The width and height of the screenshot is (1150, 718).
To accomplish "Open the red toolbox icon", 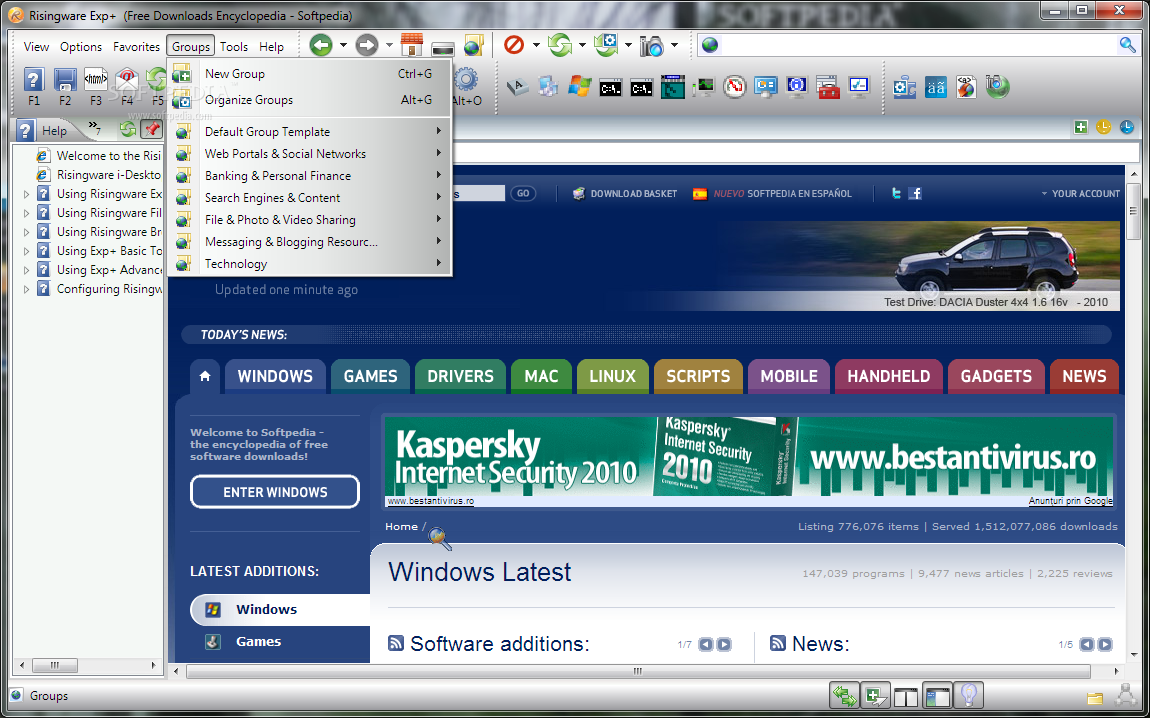I will tap(828, 87).
